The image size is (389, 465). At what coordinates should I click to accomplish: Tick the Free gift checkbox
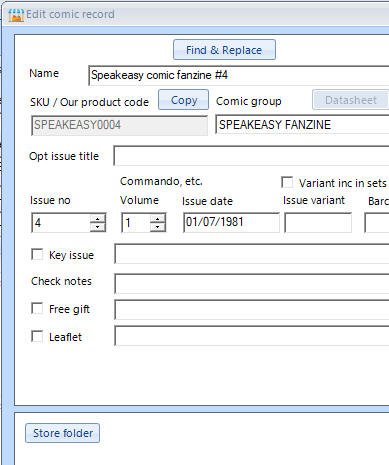pos(37,308)
